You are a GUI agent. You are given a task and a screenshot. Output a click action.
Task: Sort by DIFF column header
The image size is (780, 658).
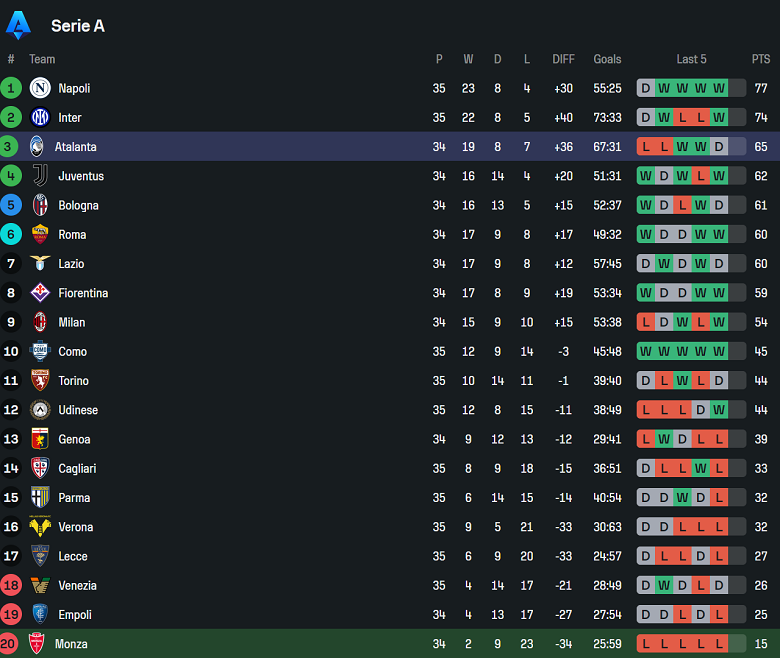click(563, 59)
